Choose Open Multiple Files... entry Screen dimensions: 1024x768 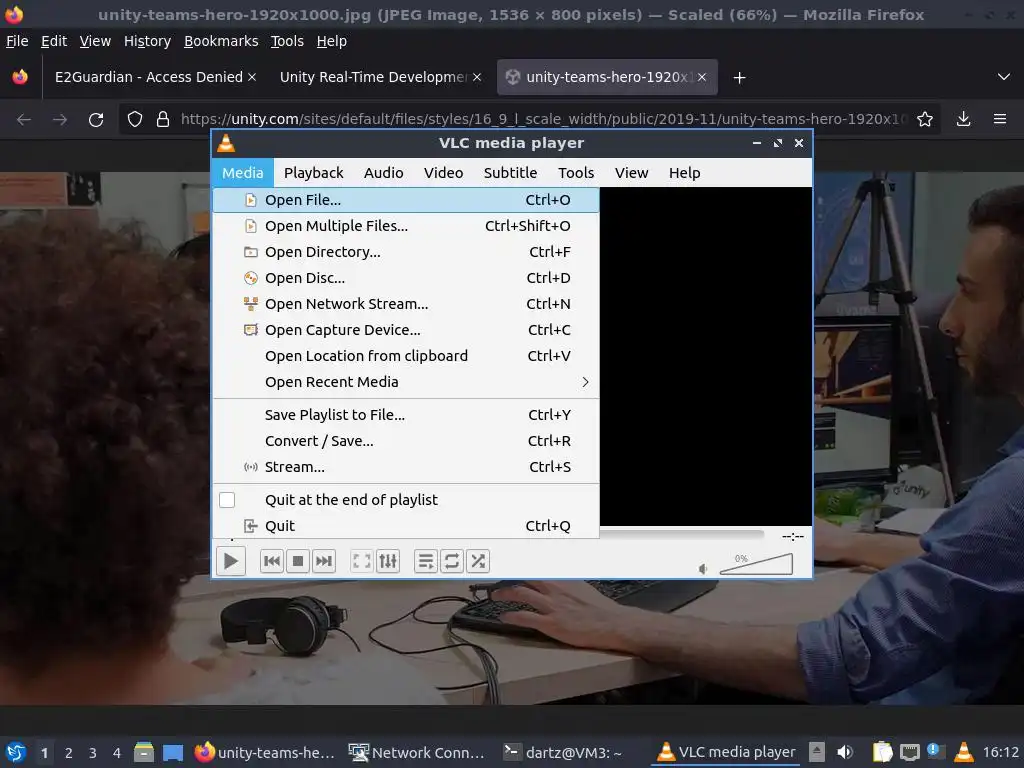click(406, 226)
